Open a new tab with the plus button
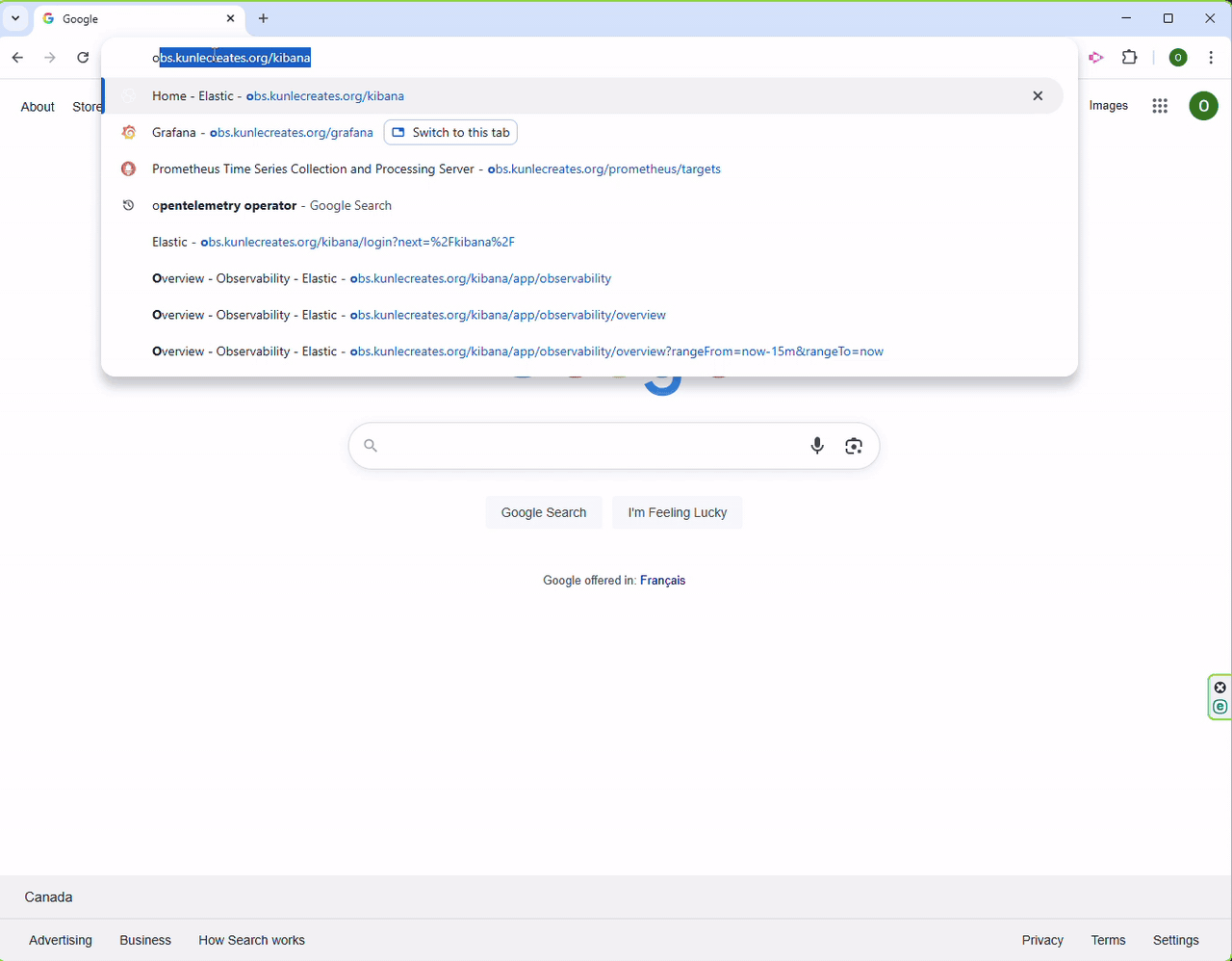The height and width of the screenshot is (961, 1232). click(264, 18)
